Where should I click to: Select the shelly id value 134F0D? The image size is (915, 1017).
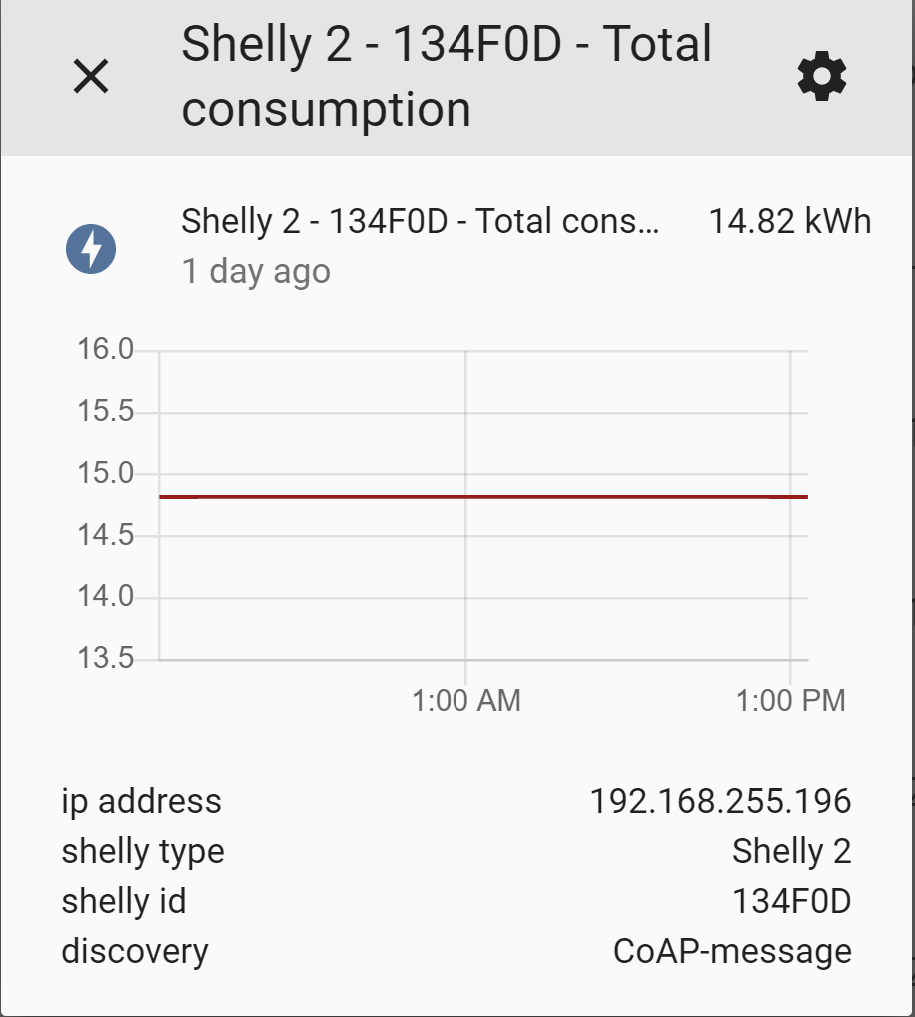pos(791,902)
